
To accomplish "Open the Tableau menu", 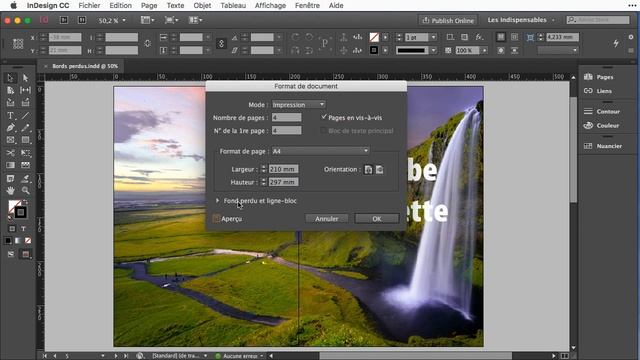I will coord(233,5).
